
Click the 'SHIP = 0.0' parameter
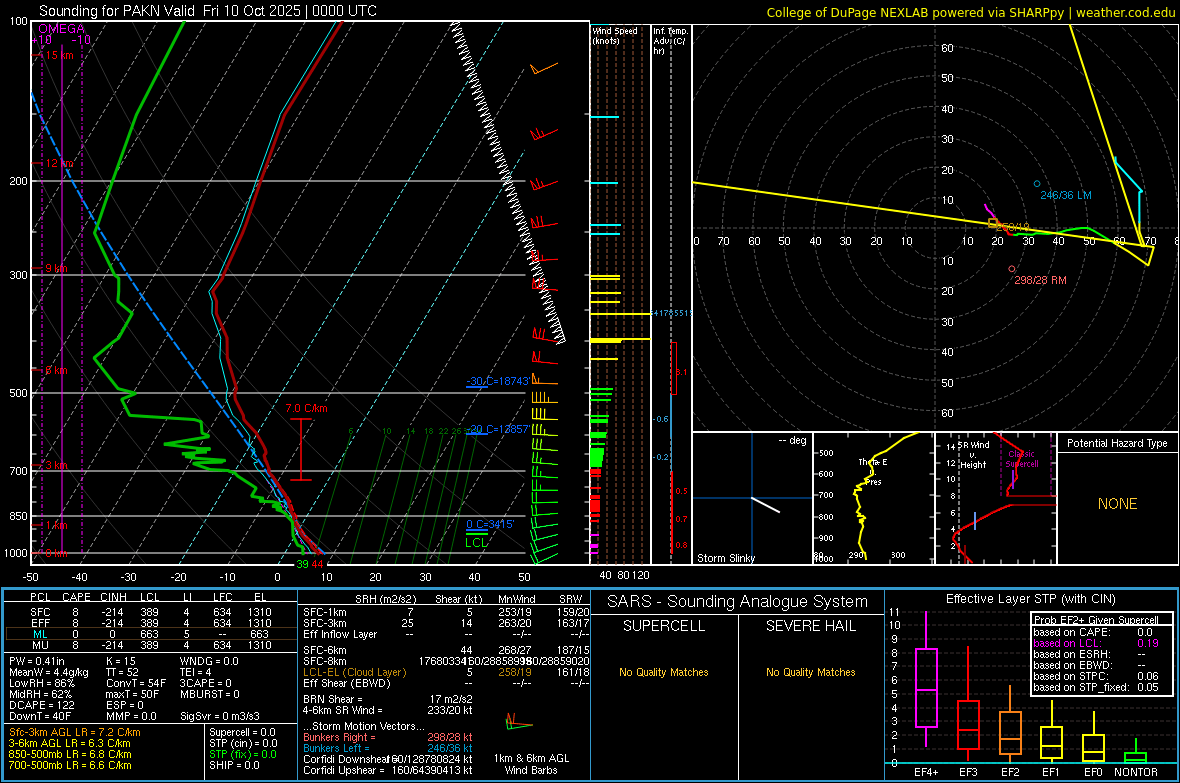point(234,765)
